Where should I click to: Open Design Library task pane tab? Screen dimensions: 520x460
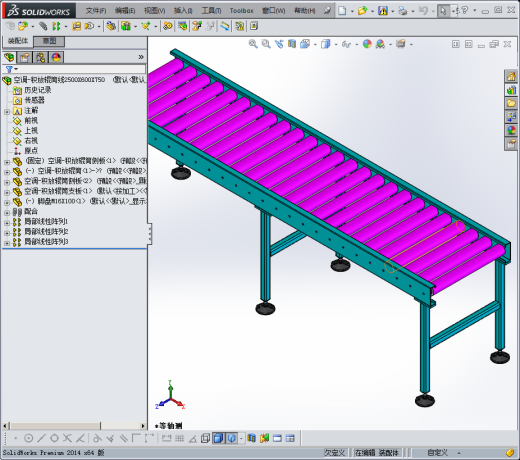tap(511, 90)
